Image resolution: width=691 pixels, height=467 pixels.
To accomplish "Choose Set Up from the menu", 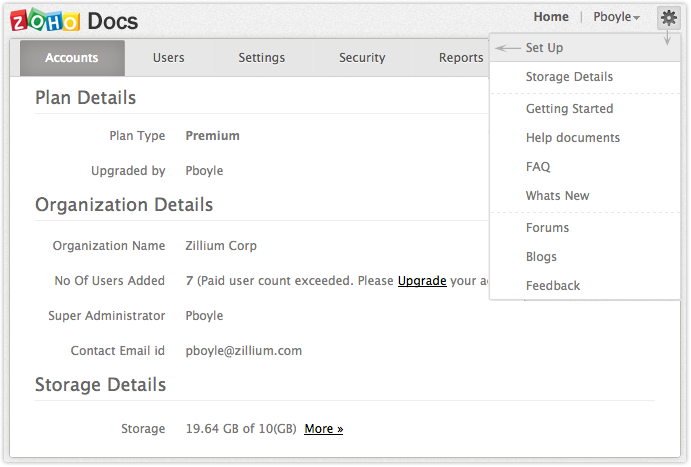I will pyautogui.click(x=545, y=48).
